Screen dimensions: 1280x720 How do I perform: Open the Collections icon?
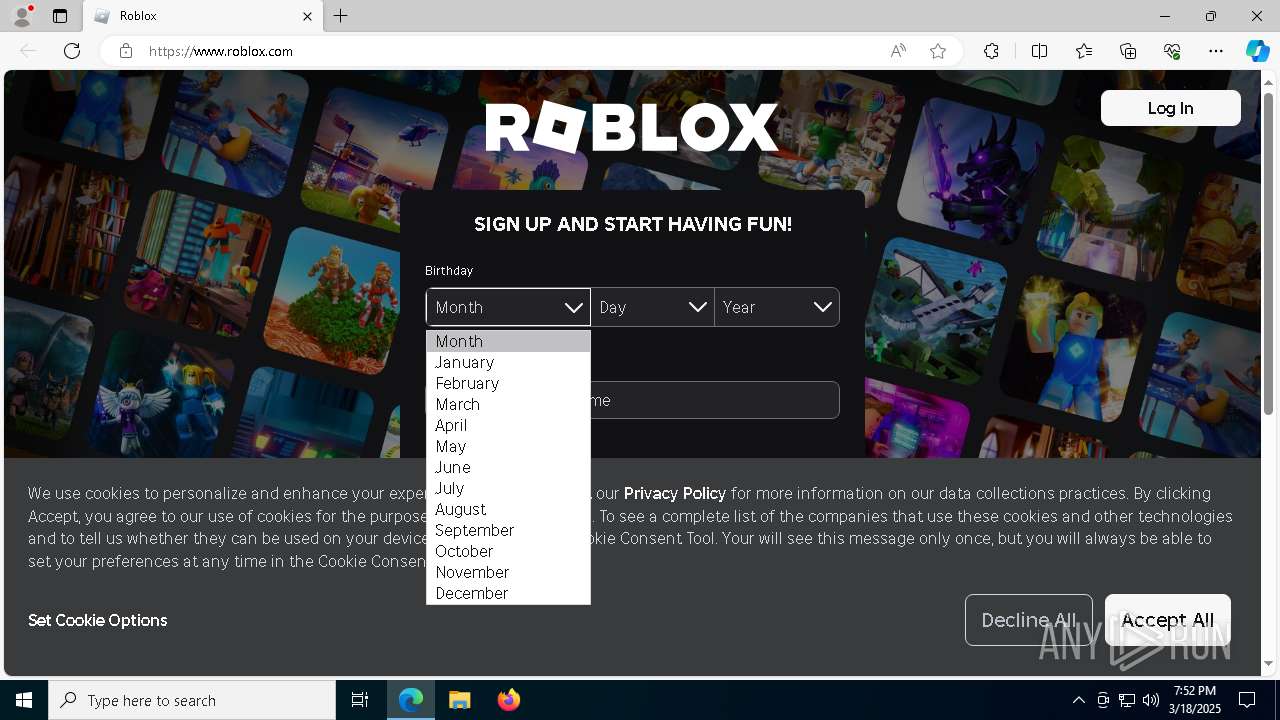point(1128,51)
